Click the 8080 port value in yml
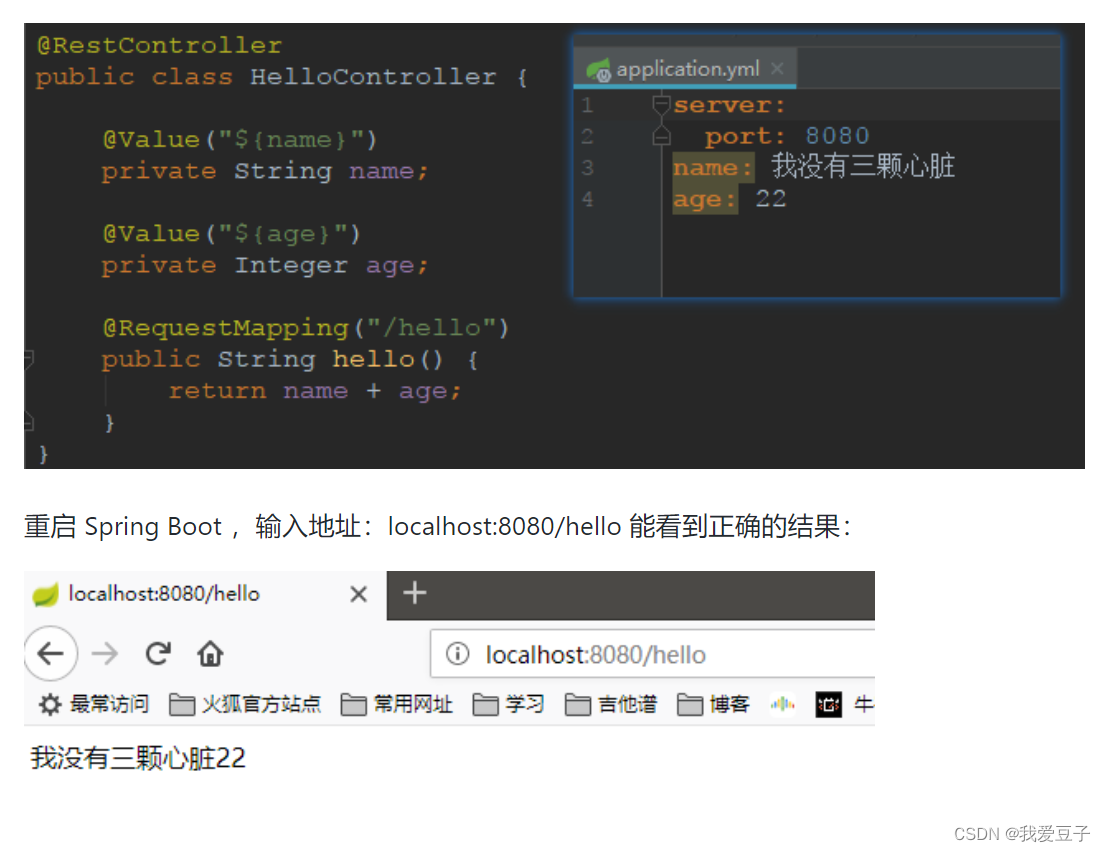 coord(837,135)
